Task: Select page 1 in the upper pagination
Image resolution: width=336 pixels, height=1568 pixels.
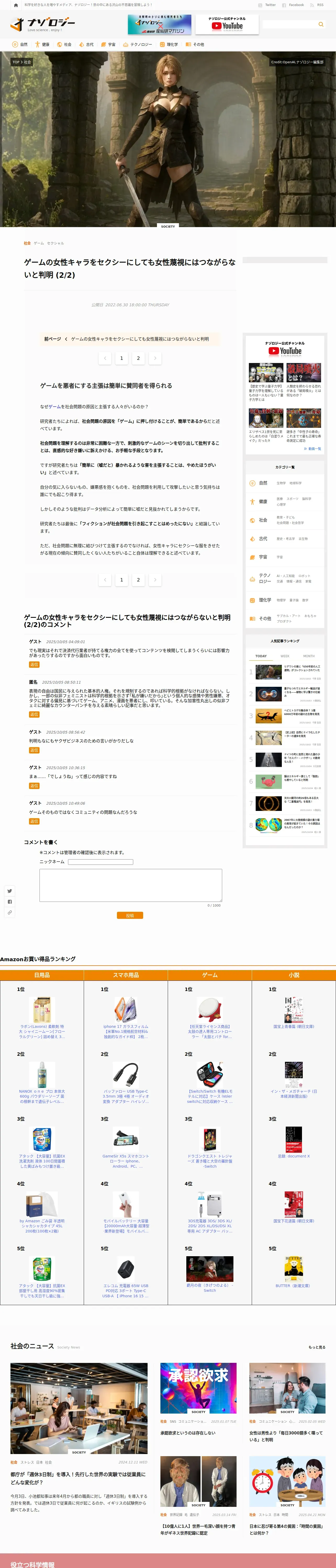Action: (121, 358)
